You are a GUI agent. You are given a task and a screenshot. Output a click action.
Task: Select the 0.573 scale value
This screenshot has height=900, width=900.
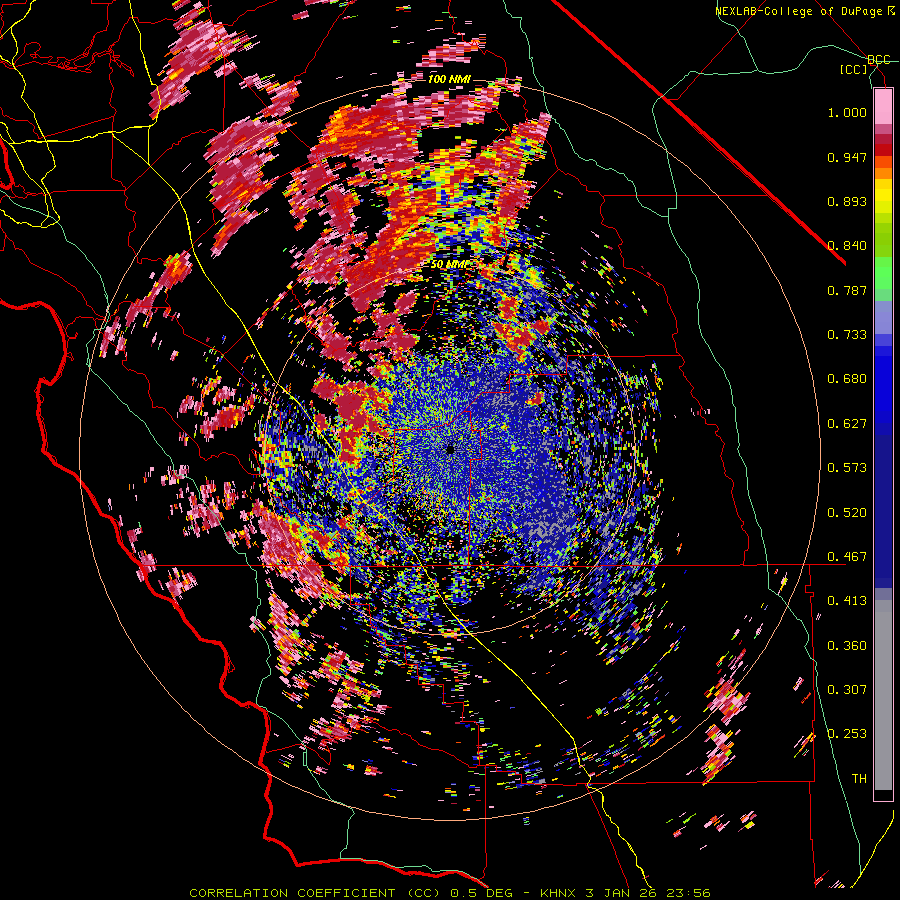pos(847,468)
